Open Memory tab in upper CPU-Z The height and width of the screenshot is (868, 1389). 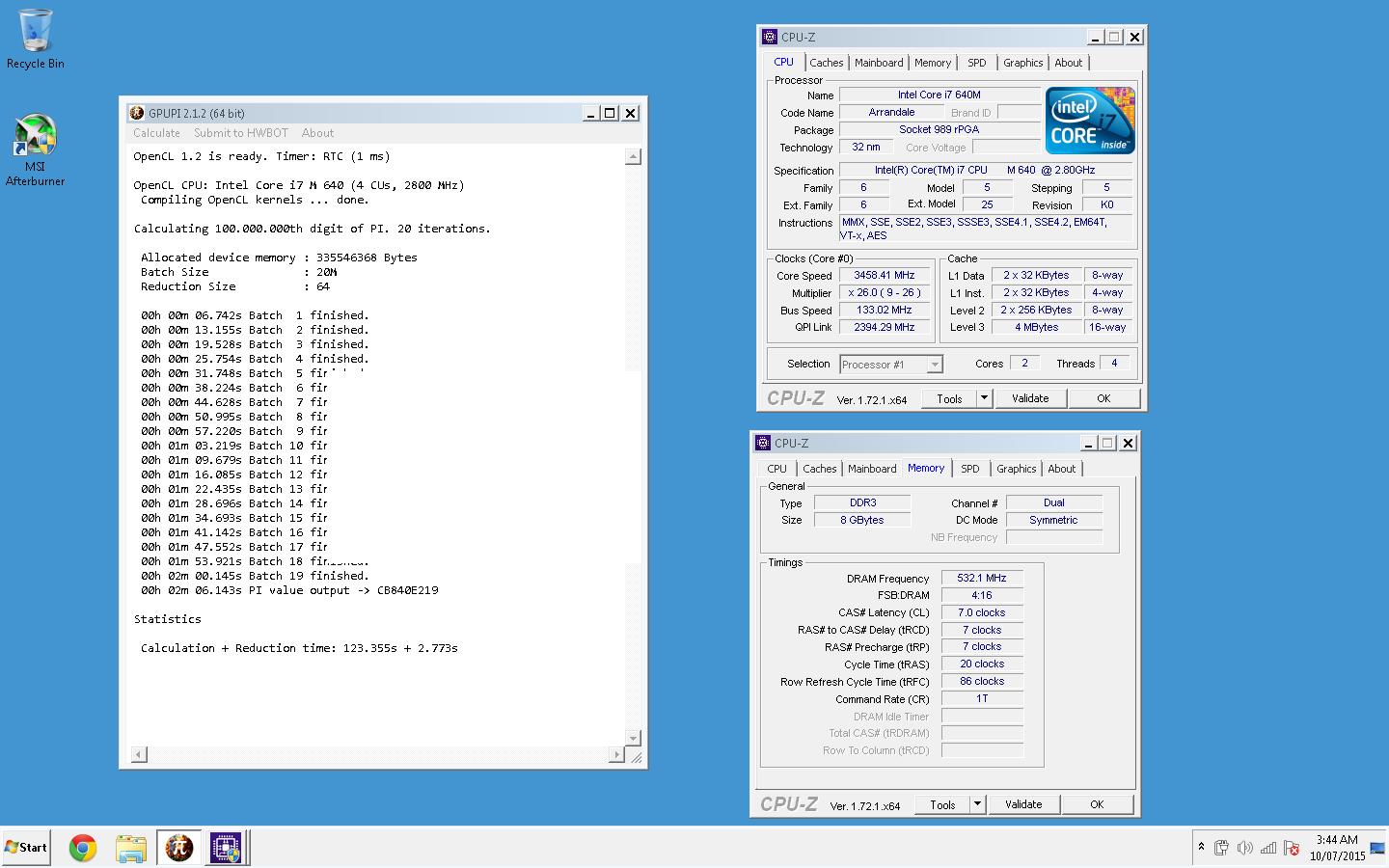pyautogui.click(x=933, y=63)
